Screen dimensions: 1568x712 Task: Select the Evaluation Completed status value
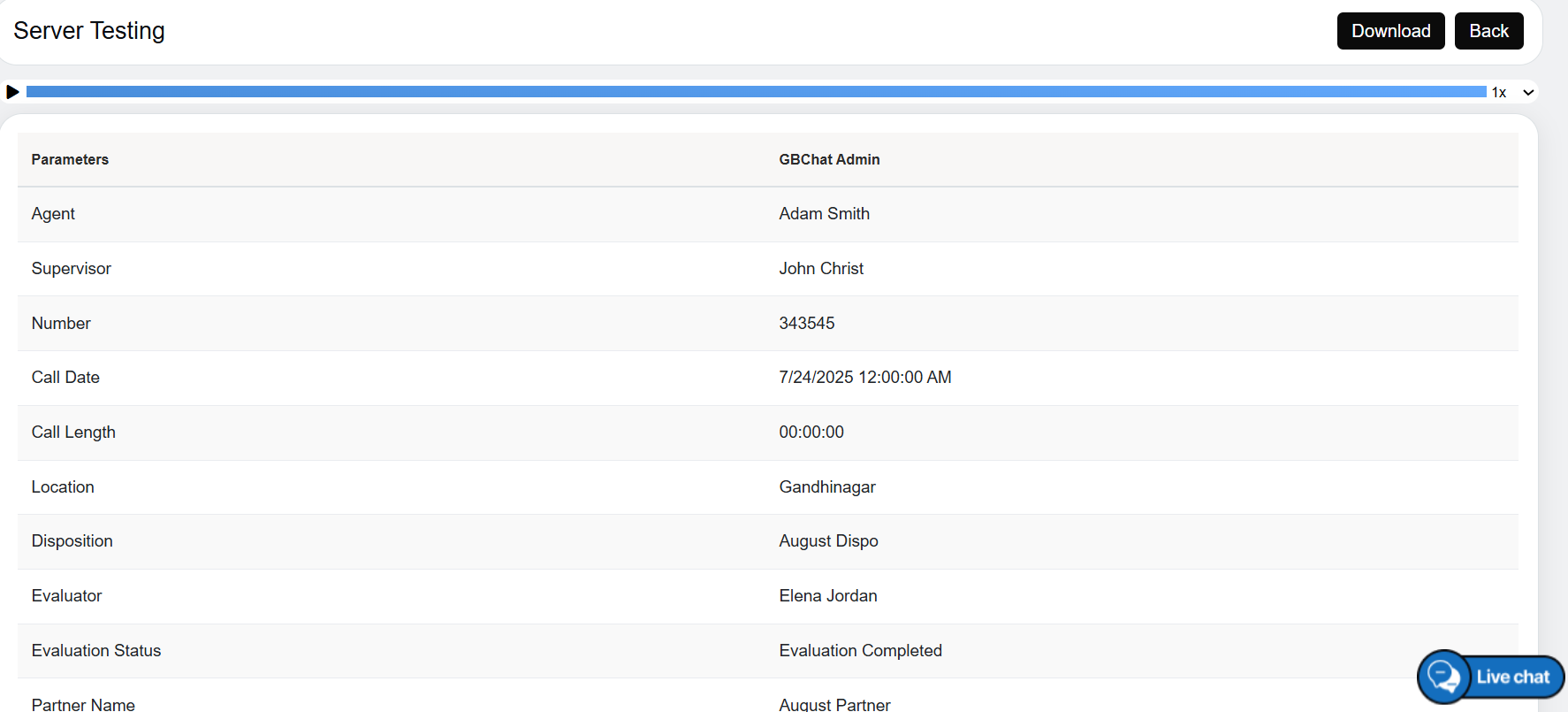click(x=860, y=651)
